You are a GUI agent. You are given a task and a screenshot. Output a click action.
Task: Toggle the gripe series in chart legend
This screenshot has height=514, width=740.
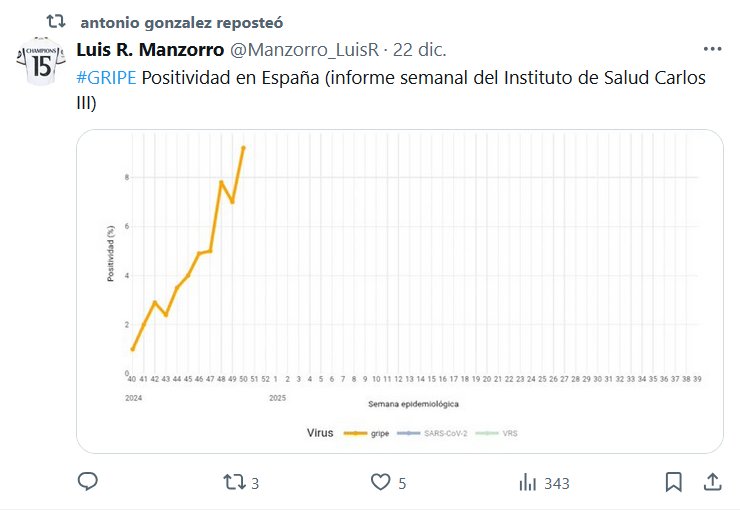(380, 433)
